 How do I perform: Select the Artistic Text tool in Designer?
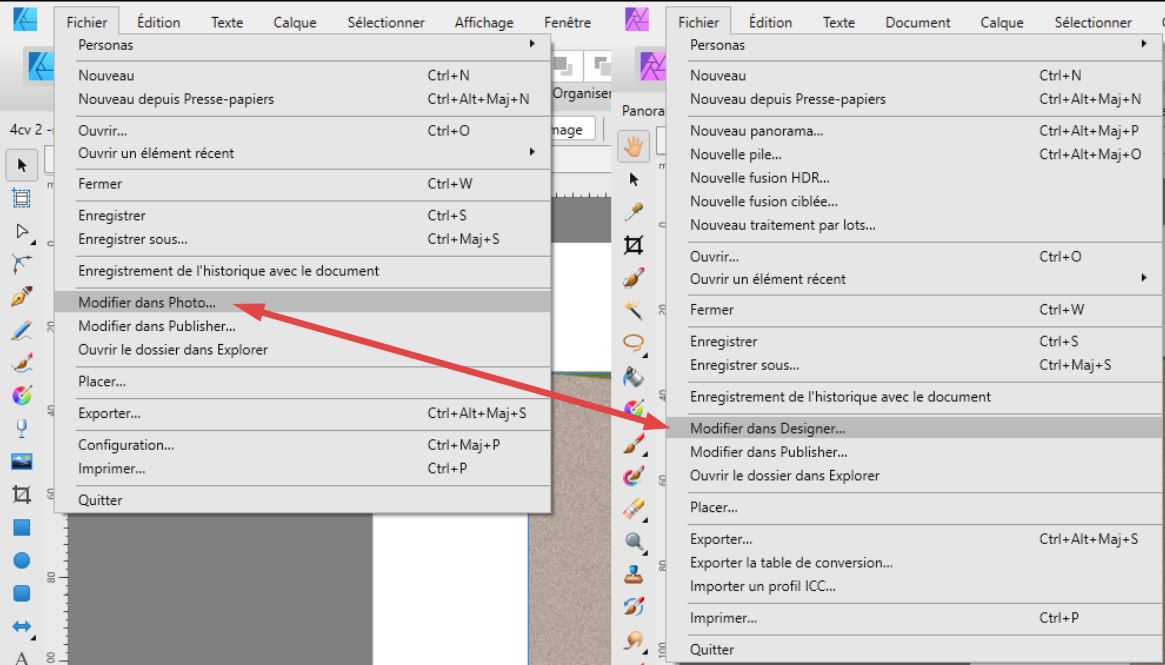(22, 658)
